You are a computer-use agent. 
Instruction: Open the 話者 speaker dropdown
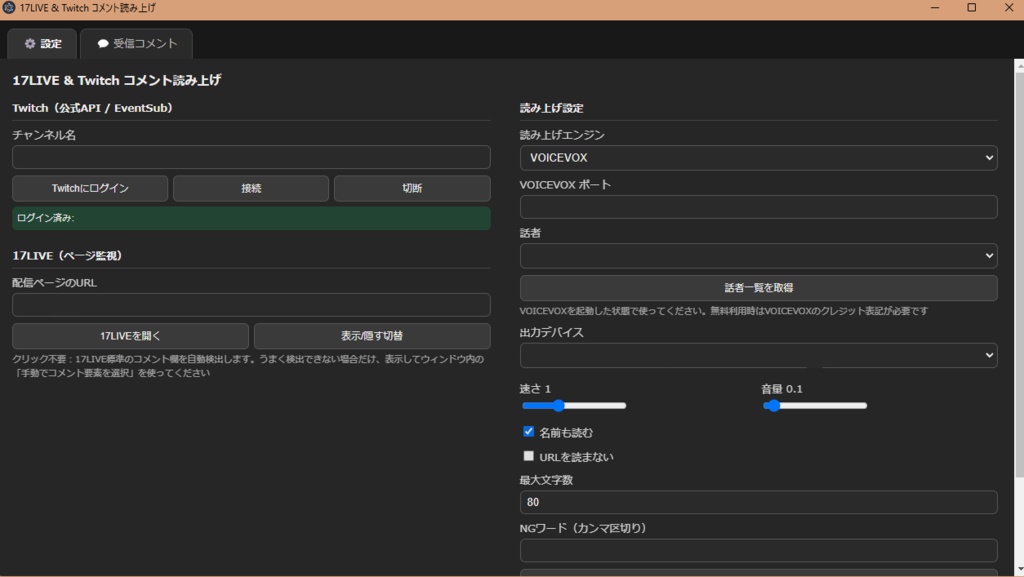pos(758,256)
